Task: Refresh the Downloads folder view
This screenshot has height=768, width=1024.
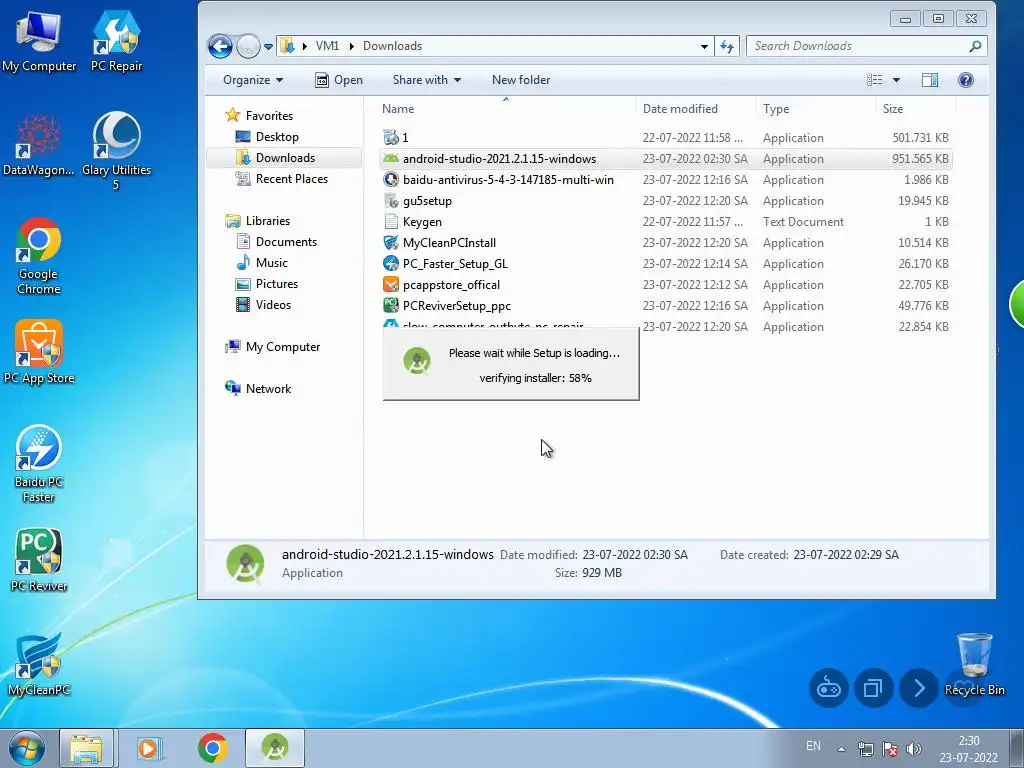Action: (727, 46)
